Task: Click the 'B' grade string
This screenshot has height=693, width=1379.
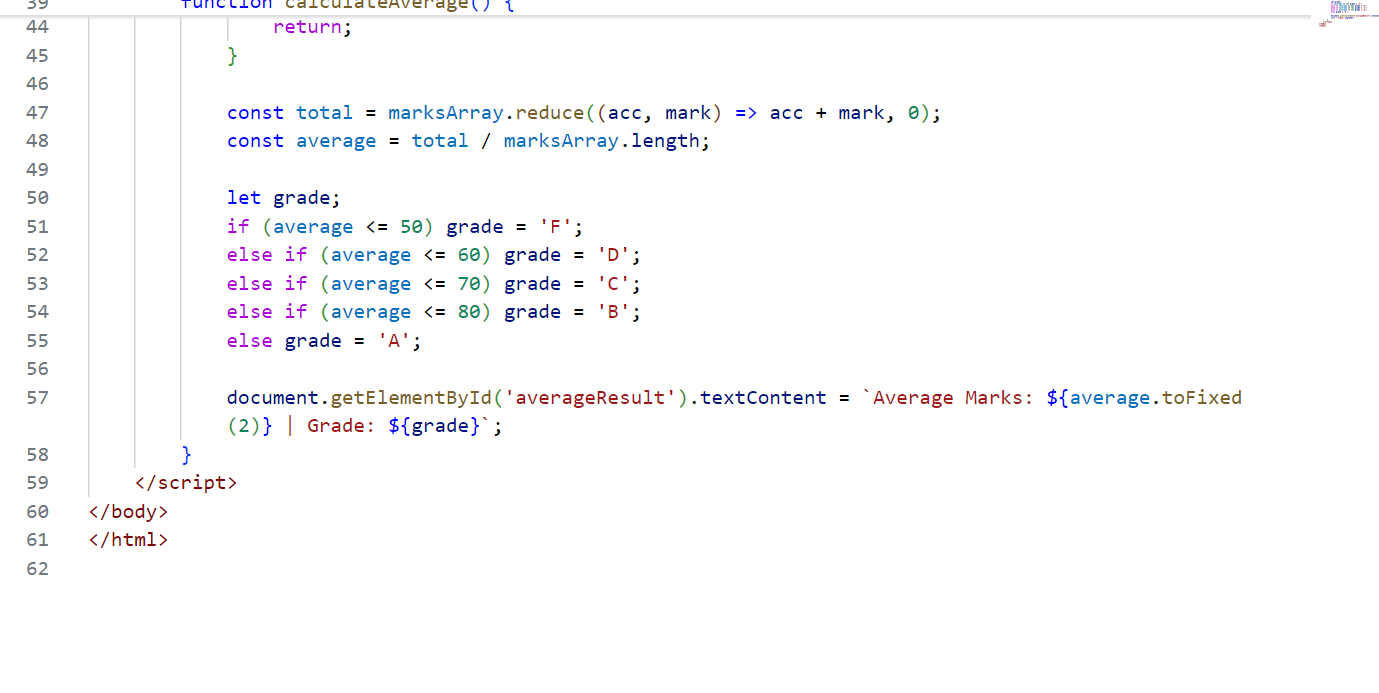Action: [613, 312]
